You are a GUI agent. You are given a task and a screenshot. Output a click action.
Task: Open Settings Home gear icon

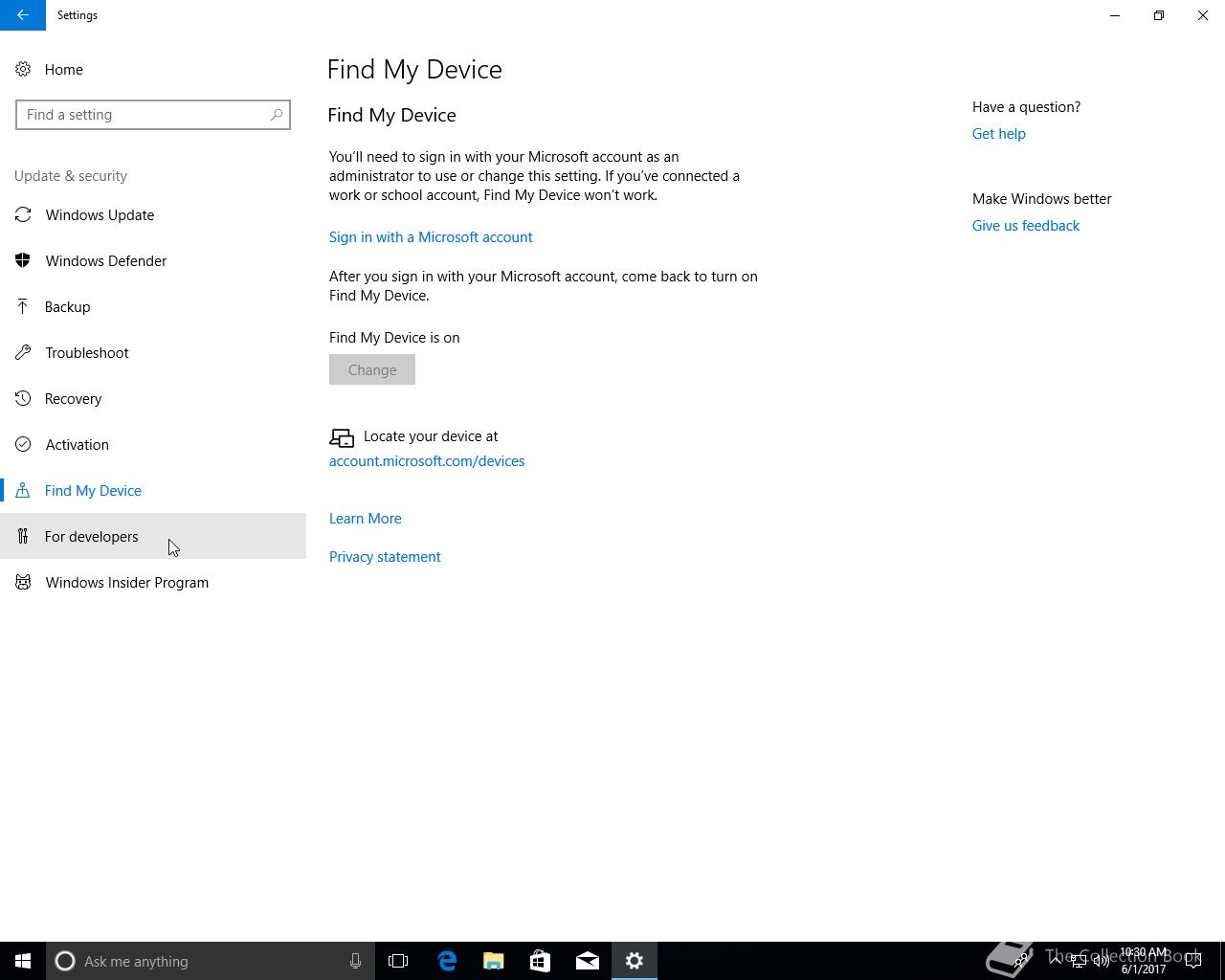click(x=23, y=69)
